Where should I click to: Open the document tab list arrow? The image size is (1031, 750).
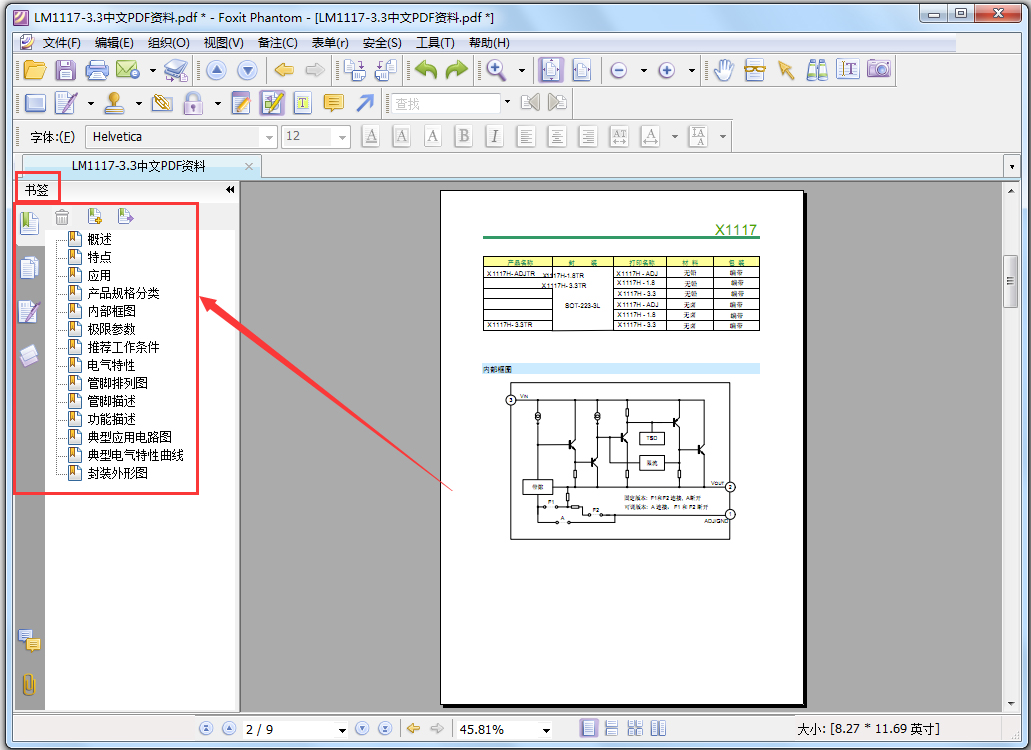click(1011, 167)
